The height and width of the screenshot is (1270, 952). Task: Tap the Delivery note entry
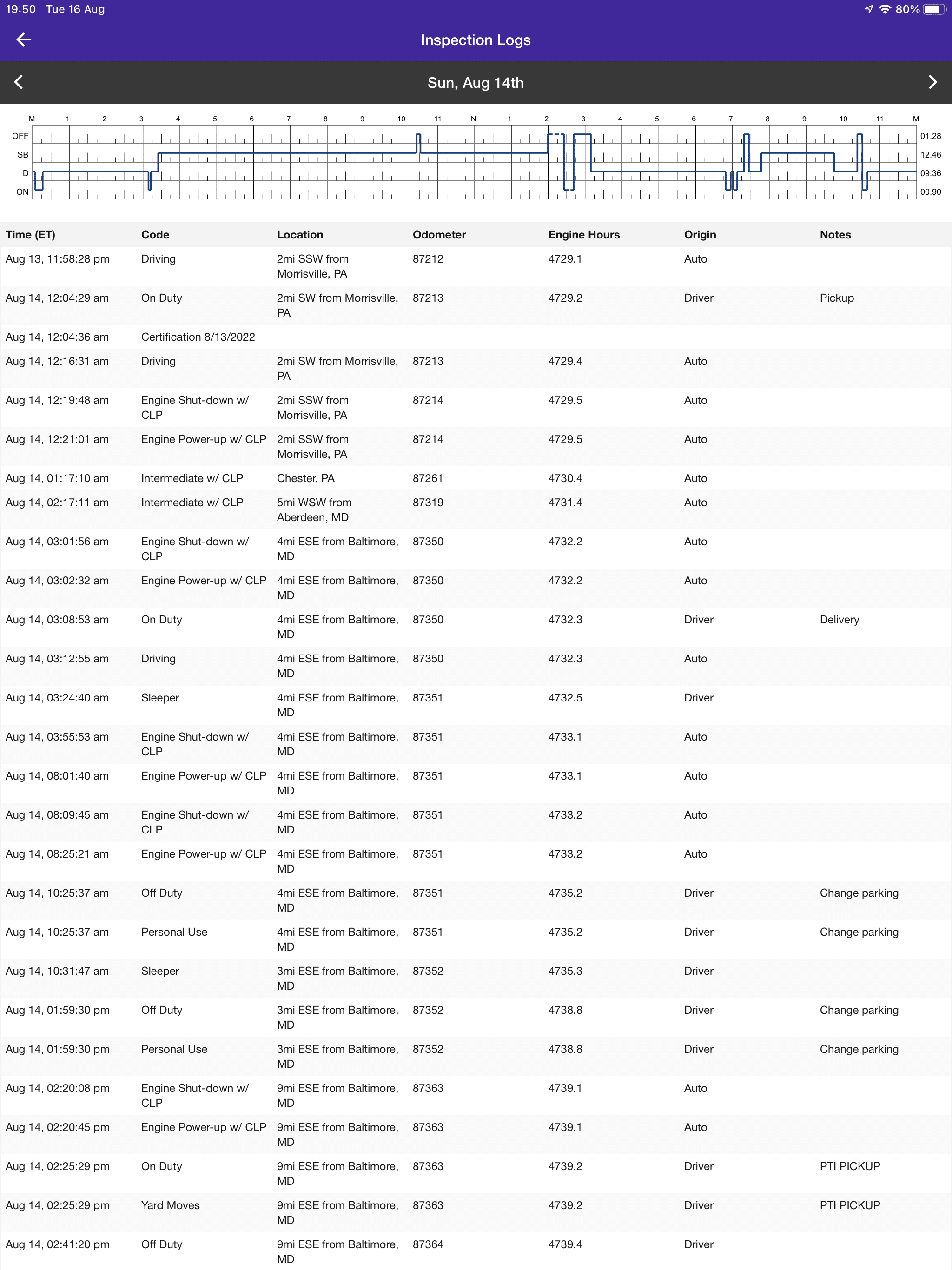point(839,620)
